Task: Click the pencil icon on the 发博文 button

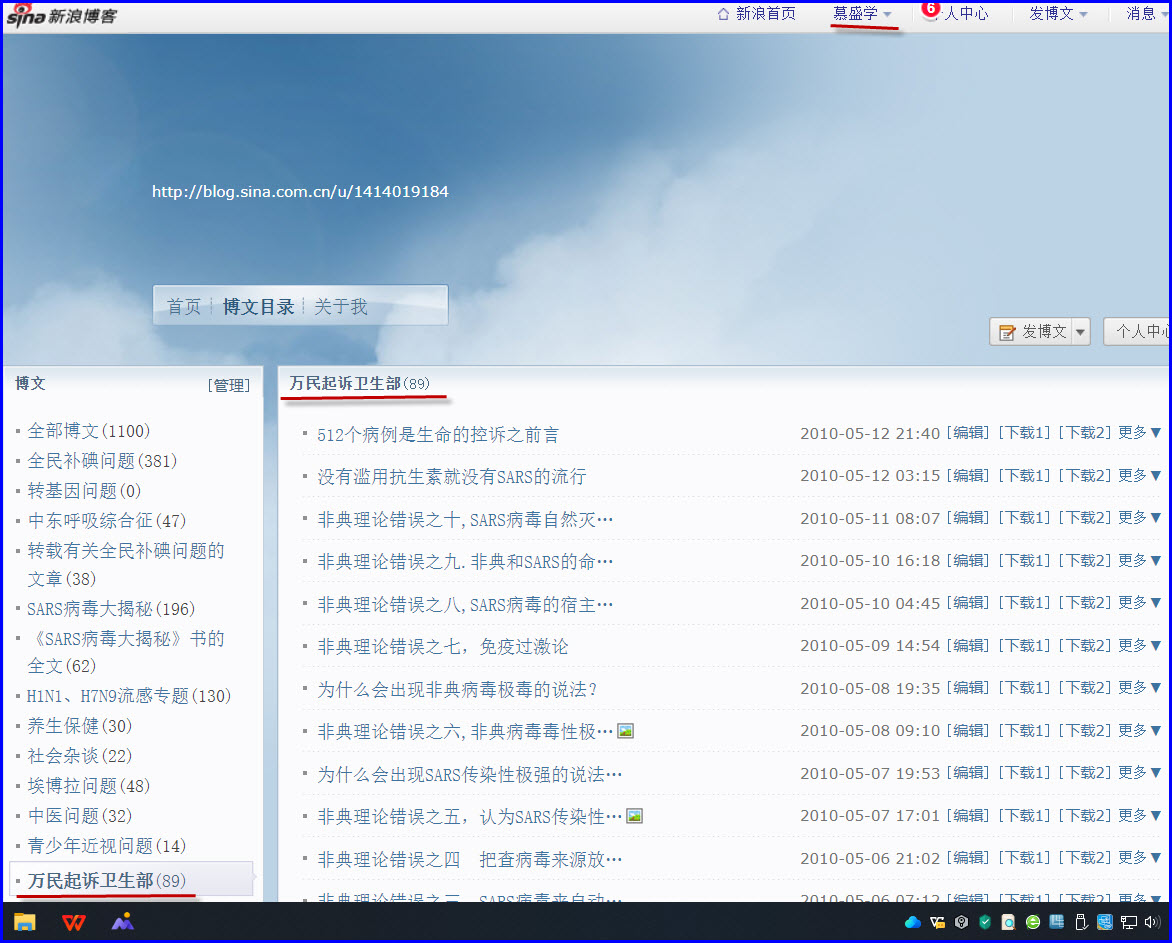Action: tap(1006, 332)
